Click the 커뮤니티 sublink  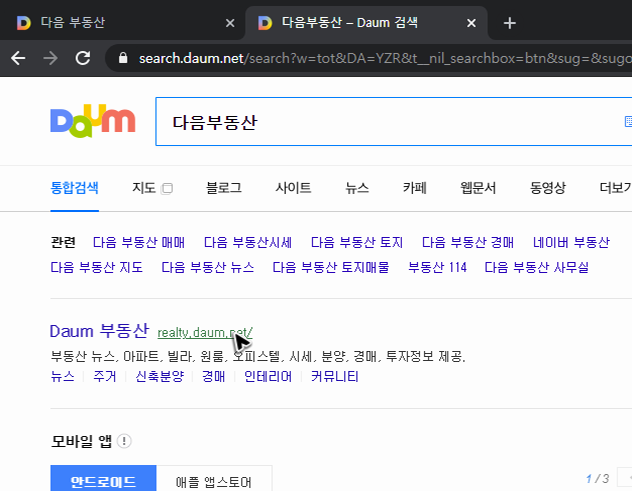335,377
